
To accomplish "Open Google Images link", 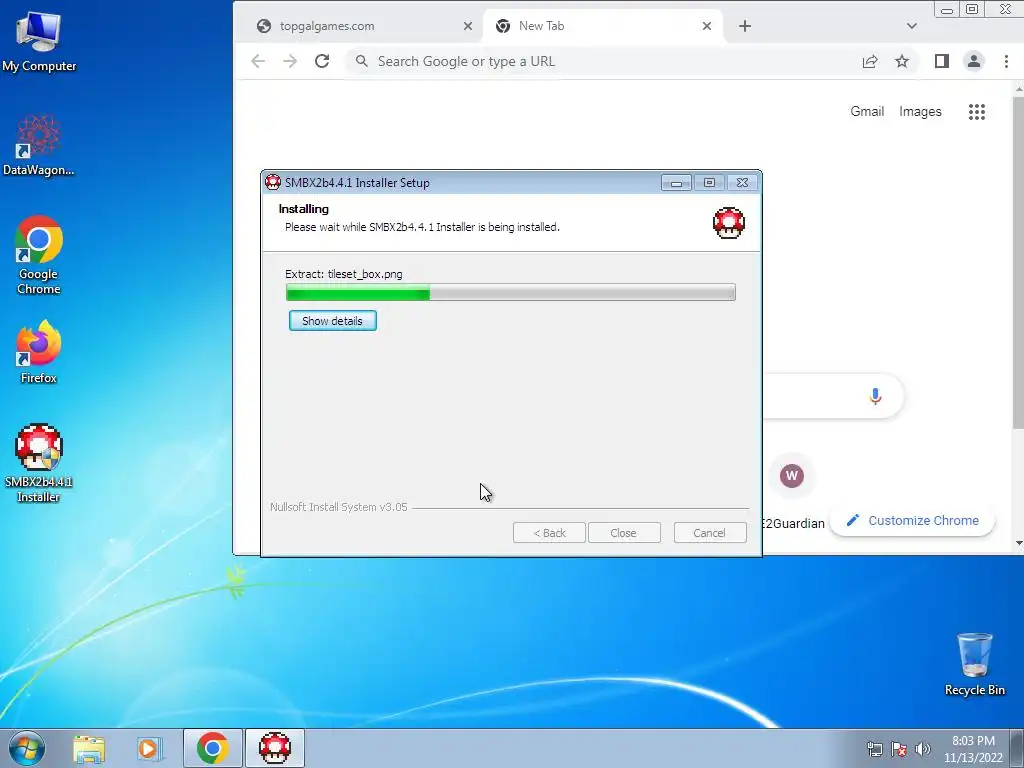I will [x=920, y=112].
